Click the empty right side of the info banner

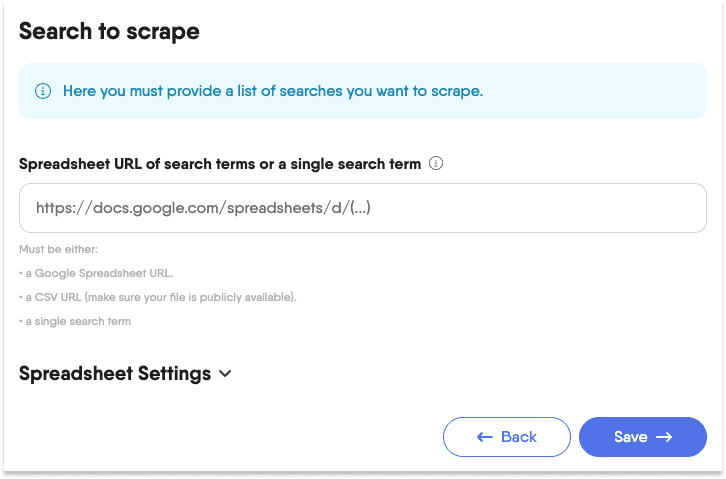point(595,91)
